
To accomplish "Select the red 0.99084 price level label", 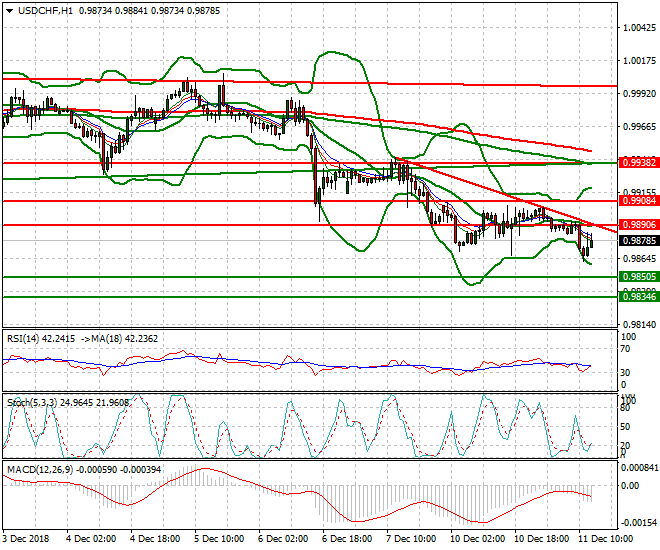I will (x=639, y=201).
